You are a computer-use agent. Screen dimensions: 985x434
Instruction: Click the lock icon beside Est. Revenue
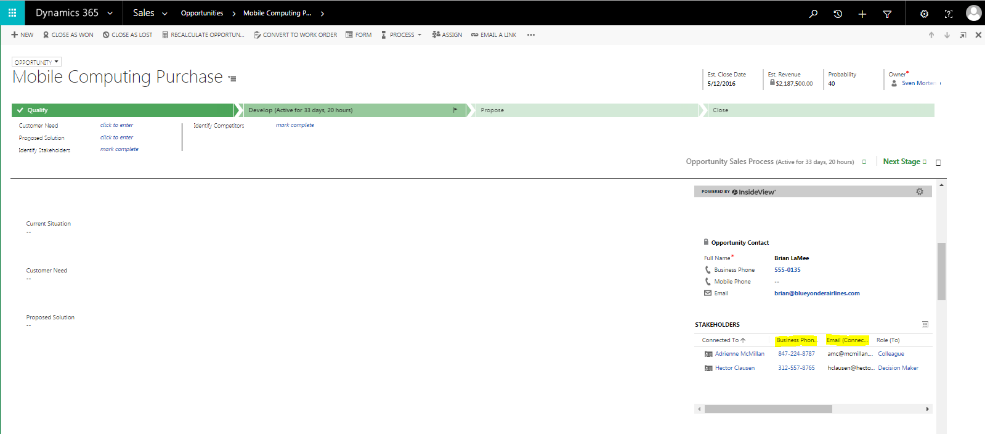click(771, 83)
